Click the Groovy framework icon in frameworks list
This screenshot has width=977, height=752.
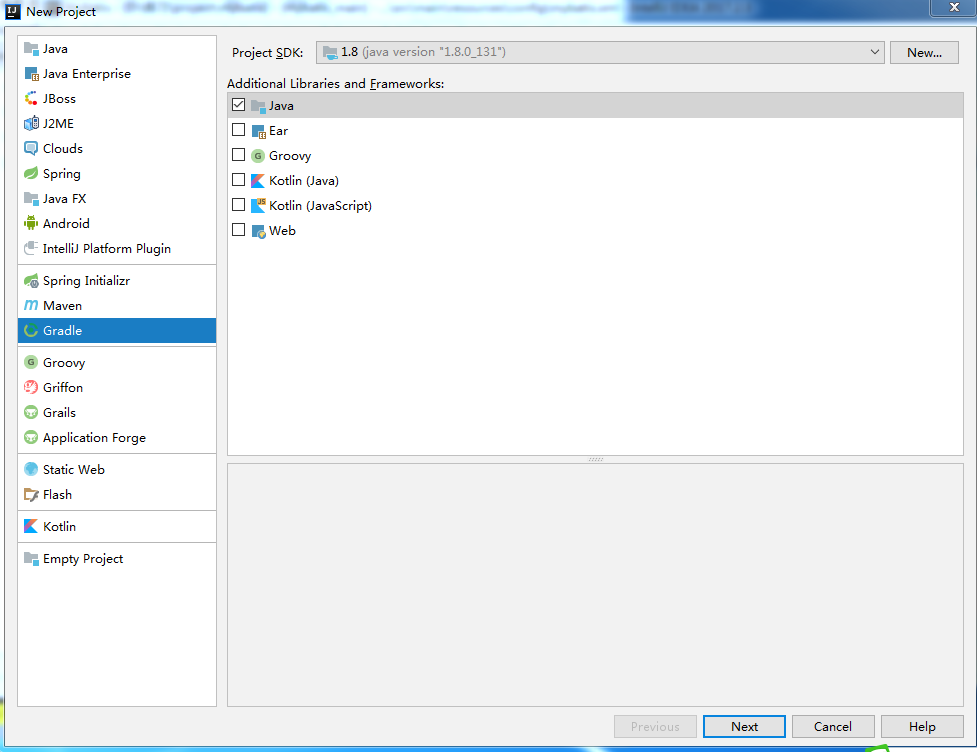click(257, 155)
